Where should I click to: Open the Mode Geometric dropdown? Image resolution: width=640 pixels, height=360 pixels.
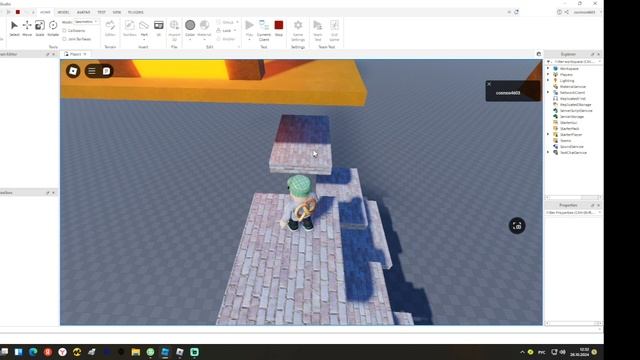86,22
